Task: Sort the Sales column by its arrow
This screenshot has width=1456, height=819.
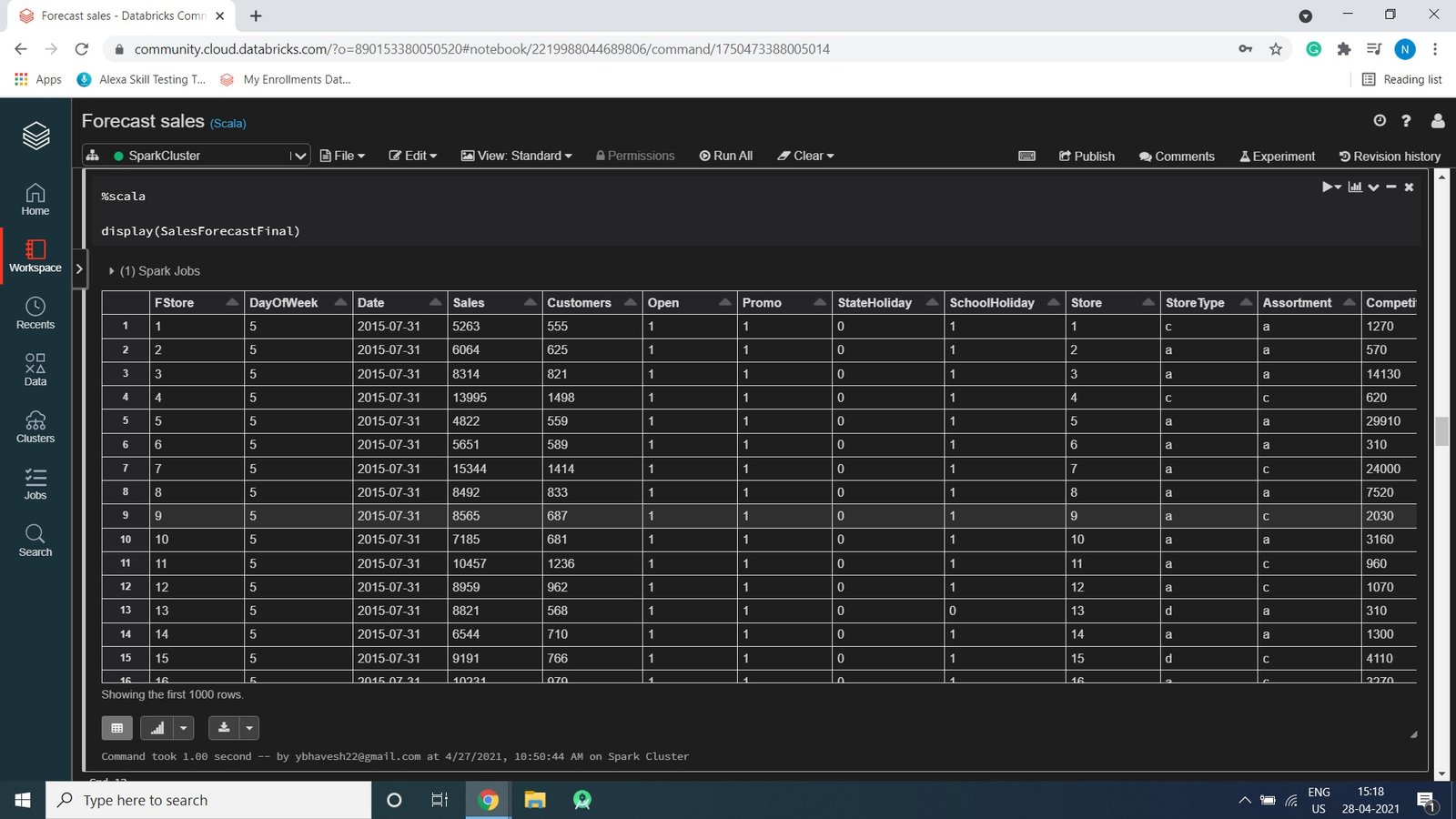Action: pos(531,300)
